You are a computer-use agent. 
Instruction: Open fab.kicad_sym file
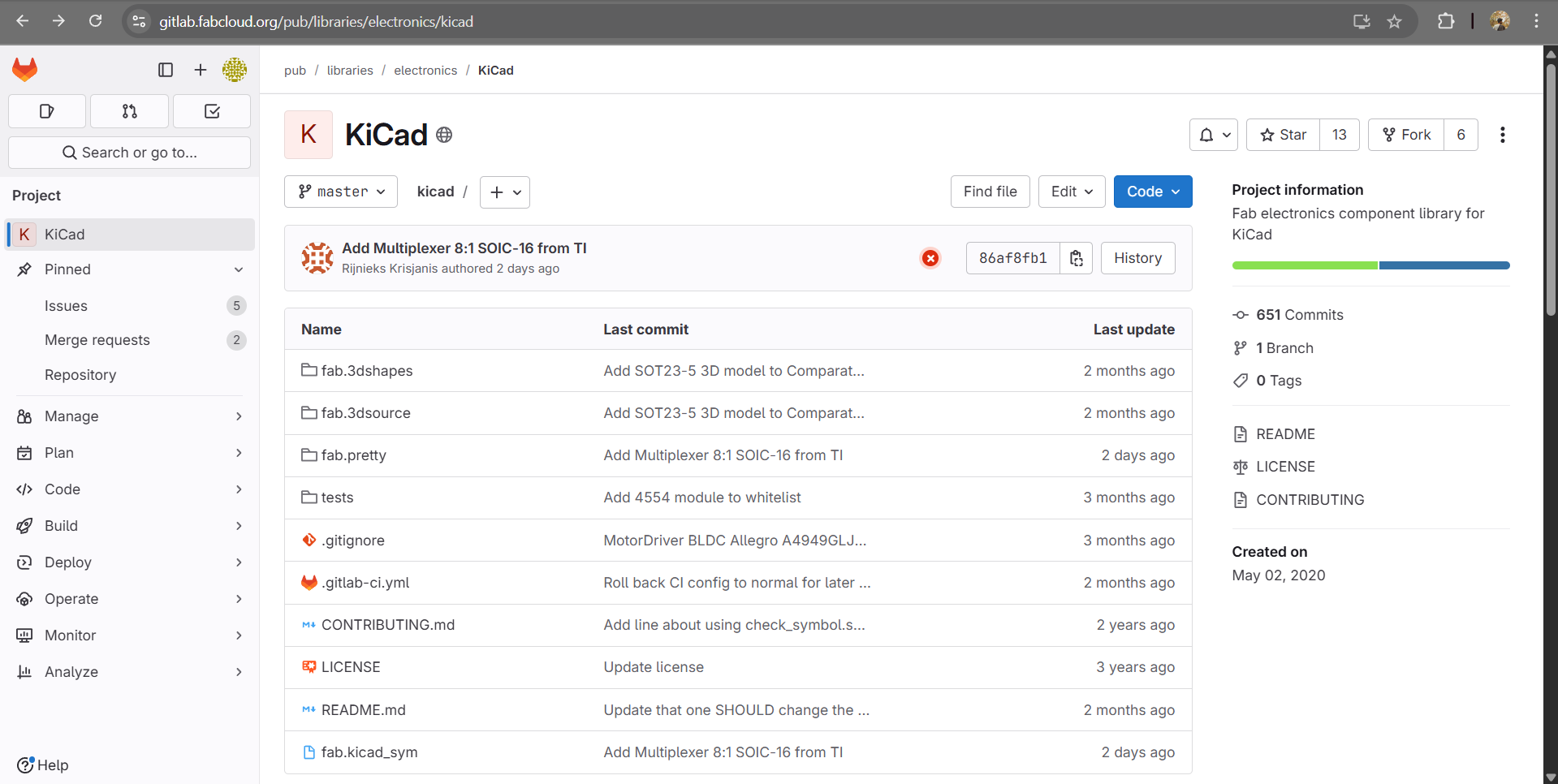369,752
